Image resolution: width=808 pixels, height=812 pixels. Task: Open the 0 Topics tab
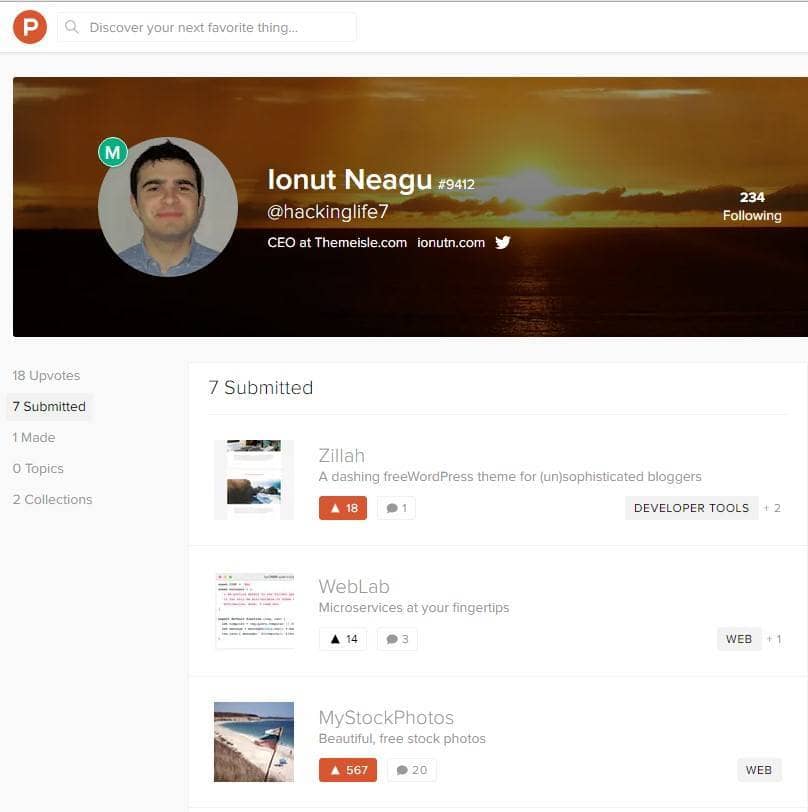[38, 469]
